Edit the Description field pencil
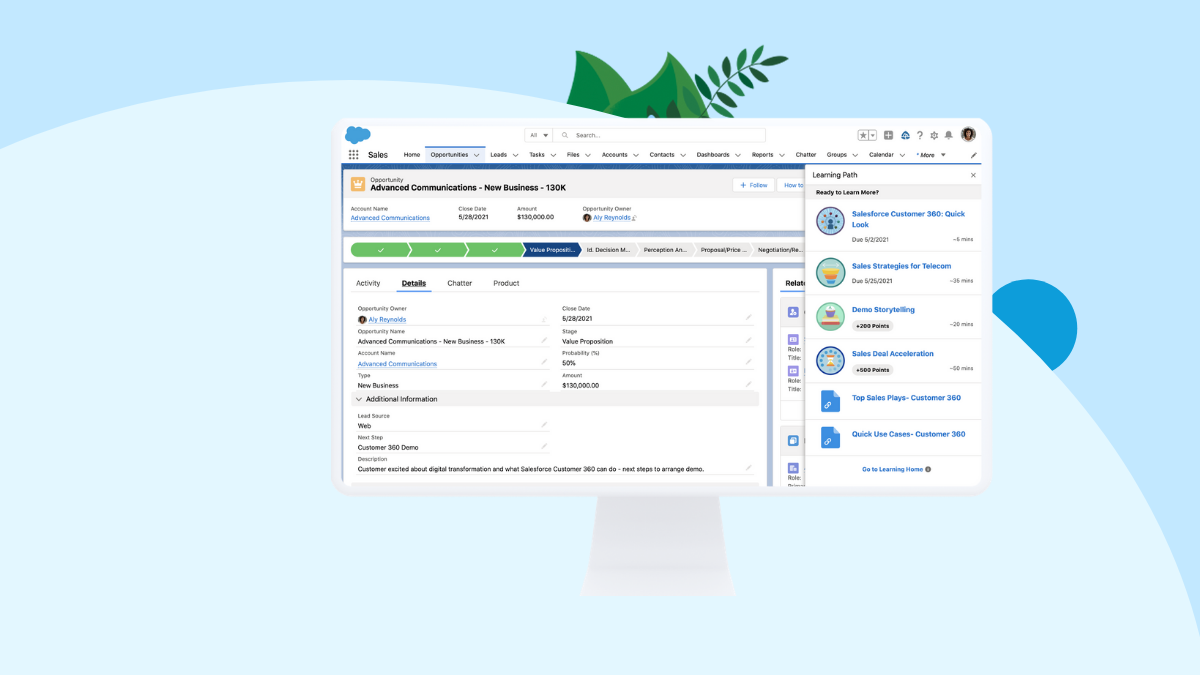1200x675 pixels. [748, 467]
